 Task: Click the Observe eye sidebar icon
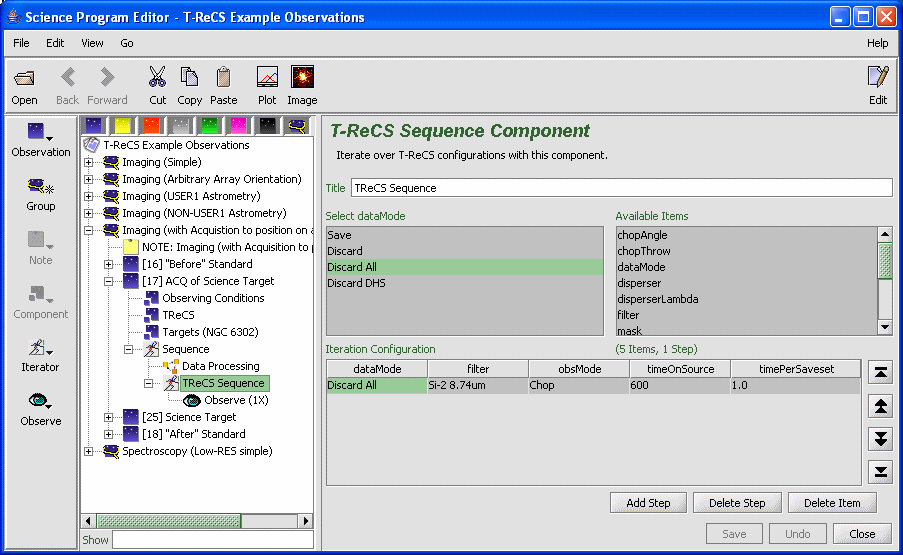point(40,401)
